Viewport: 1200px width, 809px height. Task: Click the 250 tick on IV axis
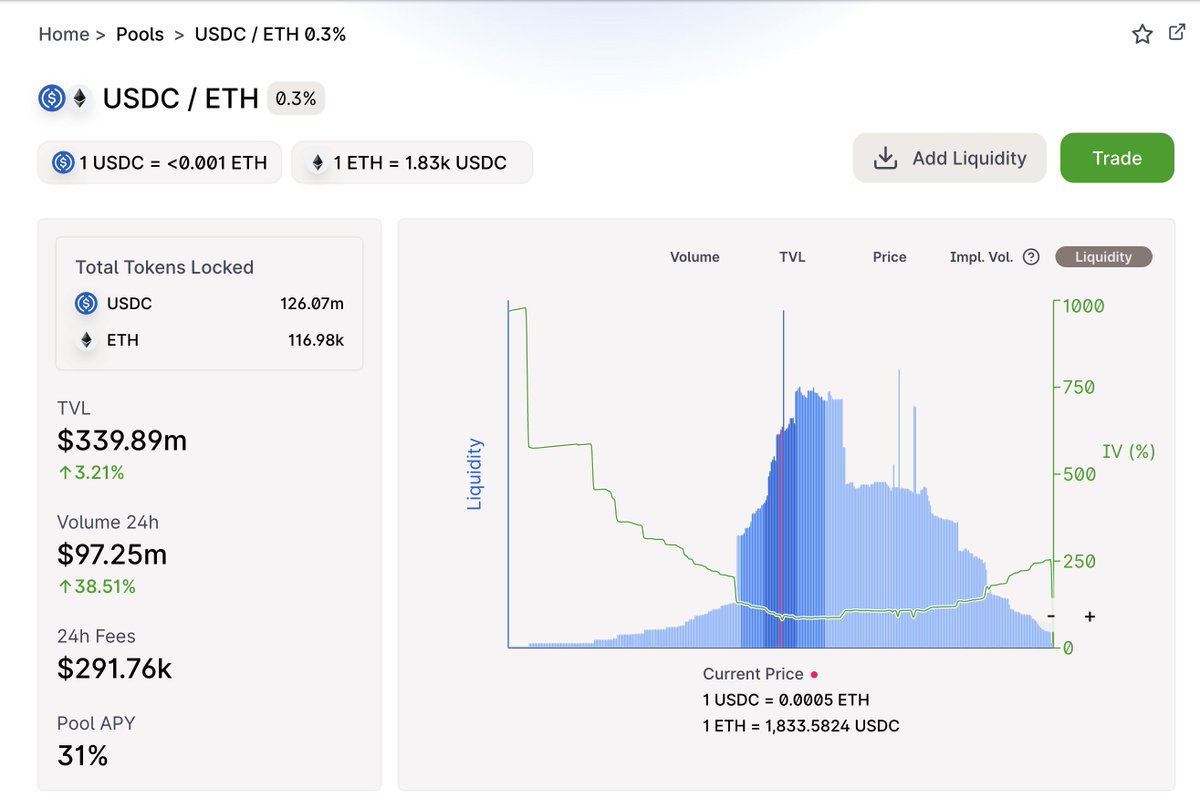(1079, 561)
